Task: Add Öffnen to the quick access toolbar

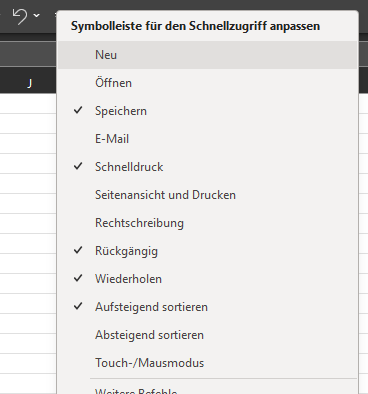Action: pyautogui.click(x=207, y=83)
